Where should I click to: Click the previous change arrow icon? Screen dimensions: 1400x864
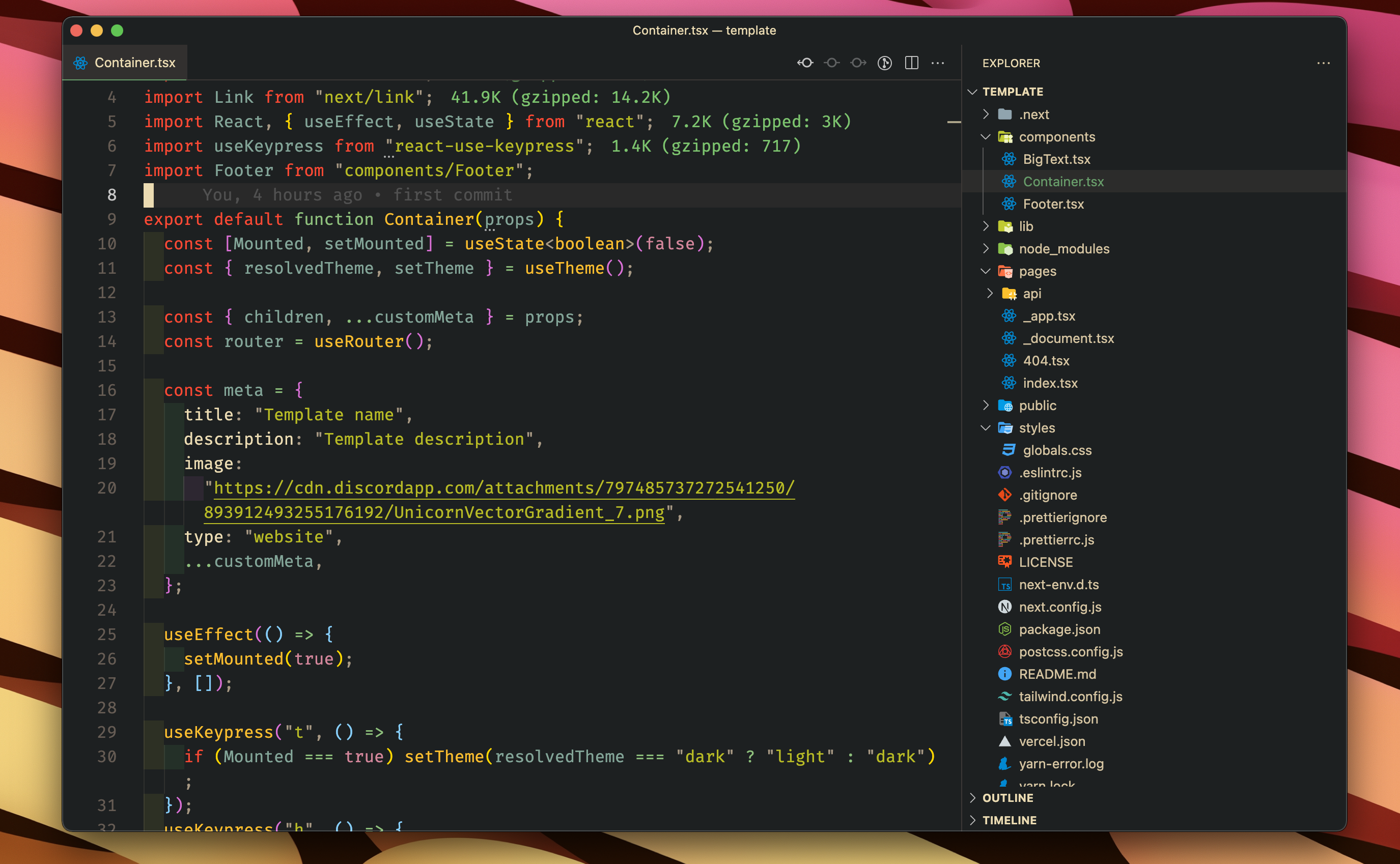(805, 63)
